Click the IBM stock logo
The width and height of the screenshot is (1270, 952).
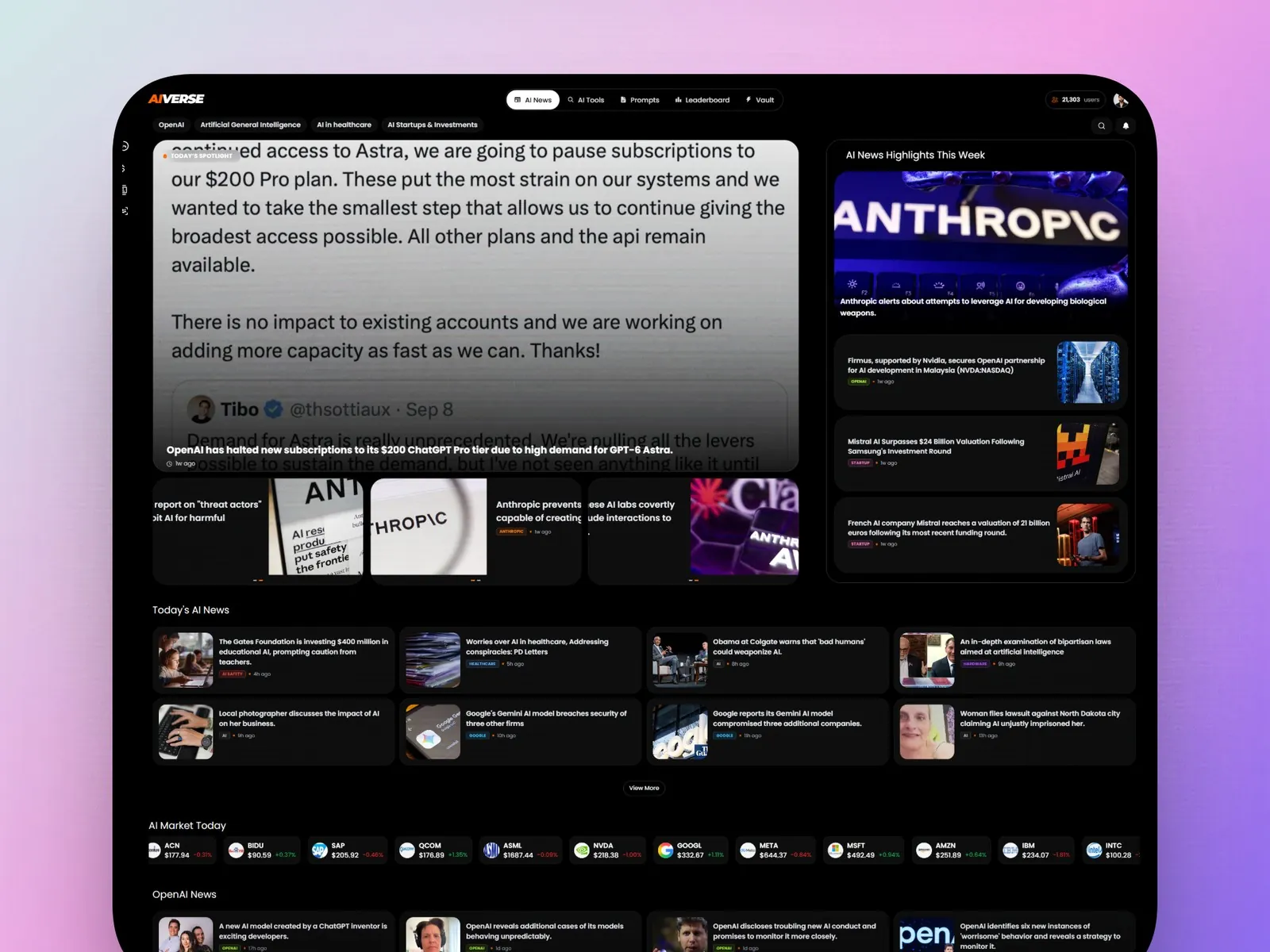point(1010,850)
